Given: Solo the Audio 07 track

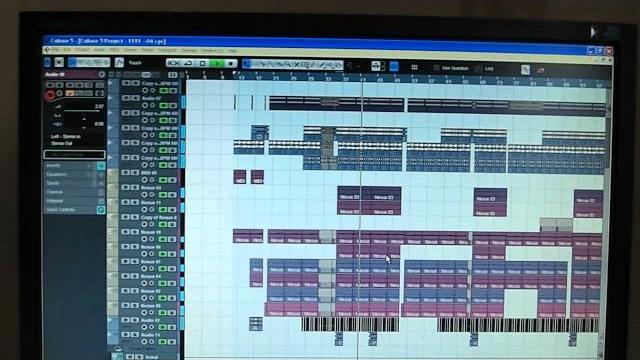Looking at the screenshot, I should click(135, 98).
